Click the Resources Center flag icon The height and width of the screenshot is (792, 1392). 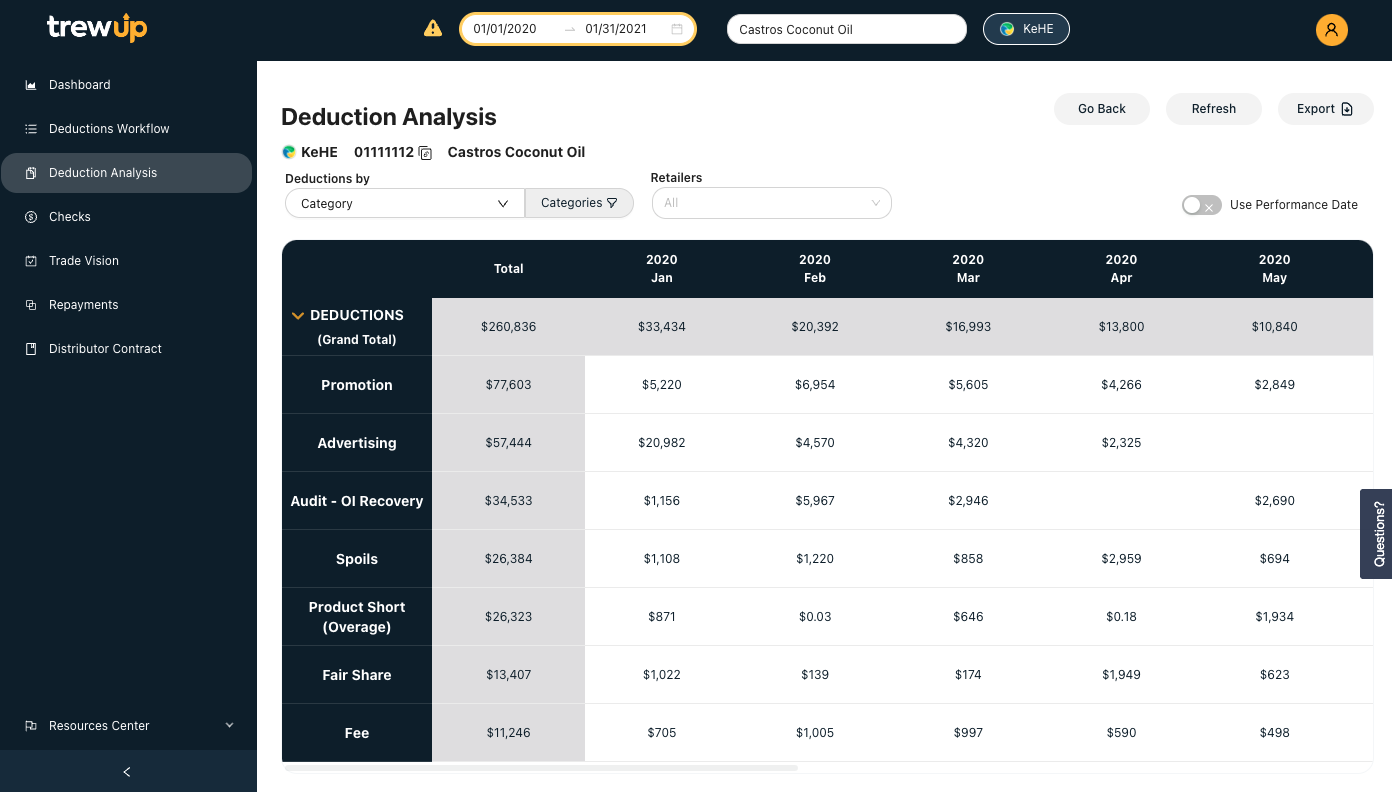point(31,726)
